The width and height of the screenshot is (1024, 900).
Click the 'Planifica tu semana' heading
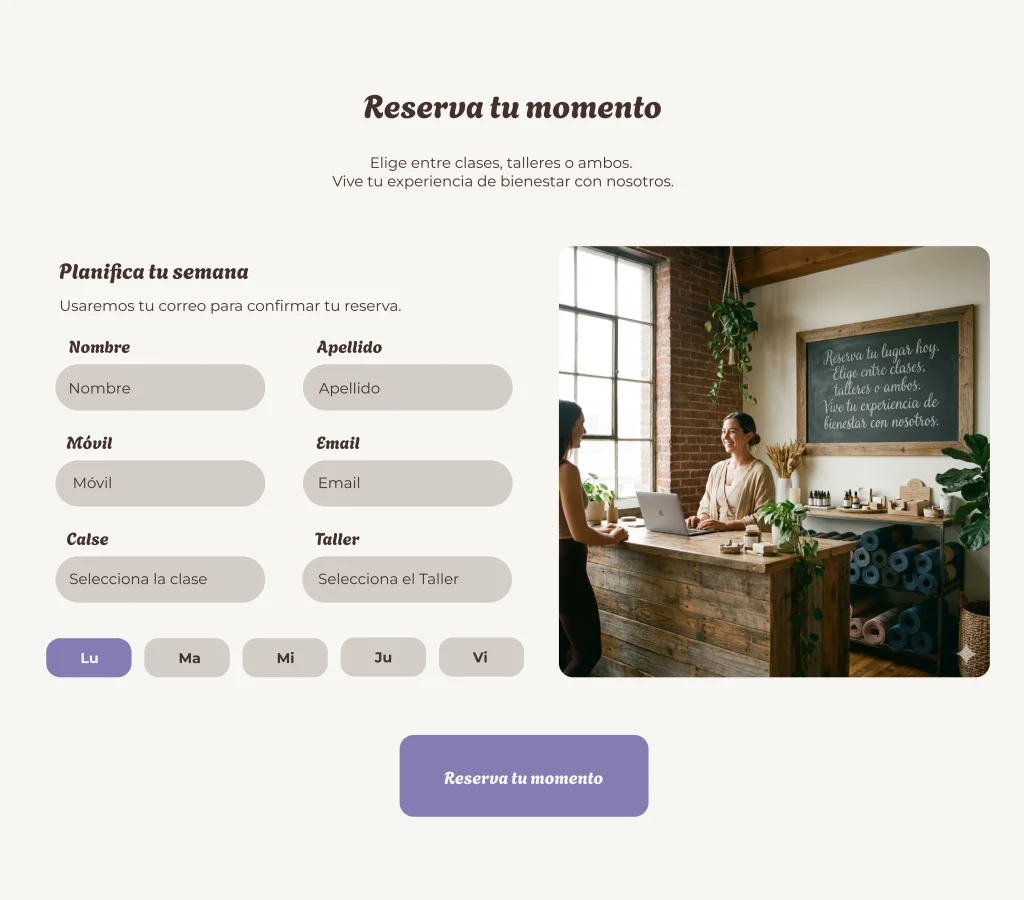(154, 272)
